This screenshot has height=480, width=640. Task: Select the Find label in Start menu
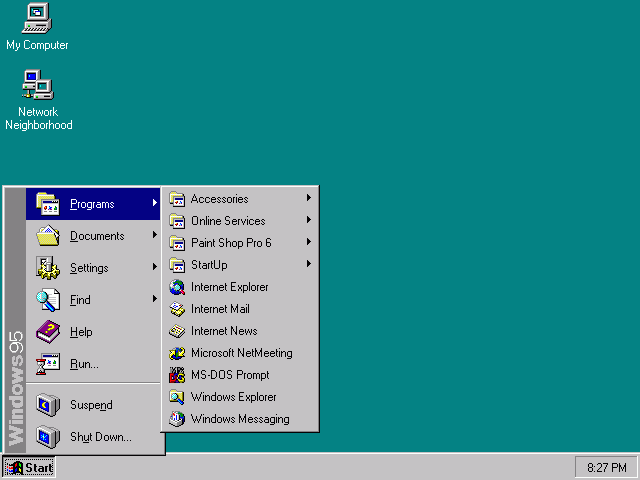[x=80, y=300]
